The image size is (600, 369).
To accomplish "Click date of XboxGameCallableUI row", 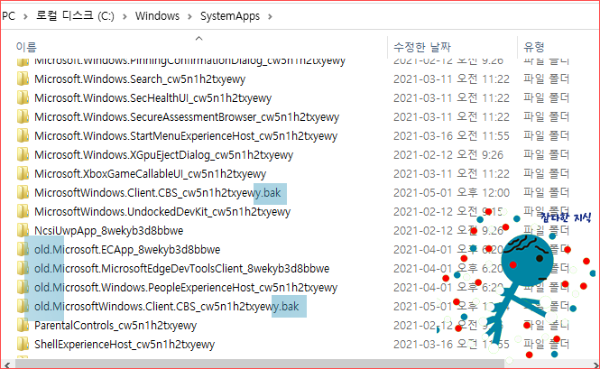I will [x=452, y=174].
